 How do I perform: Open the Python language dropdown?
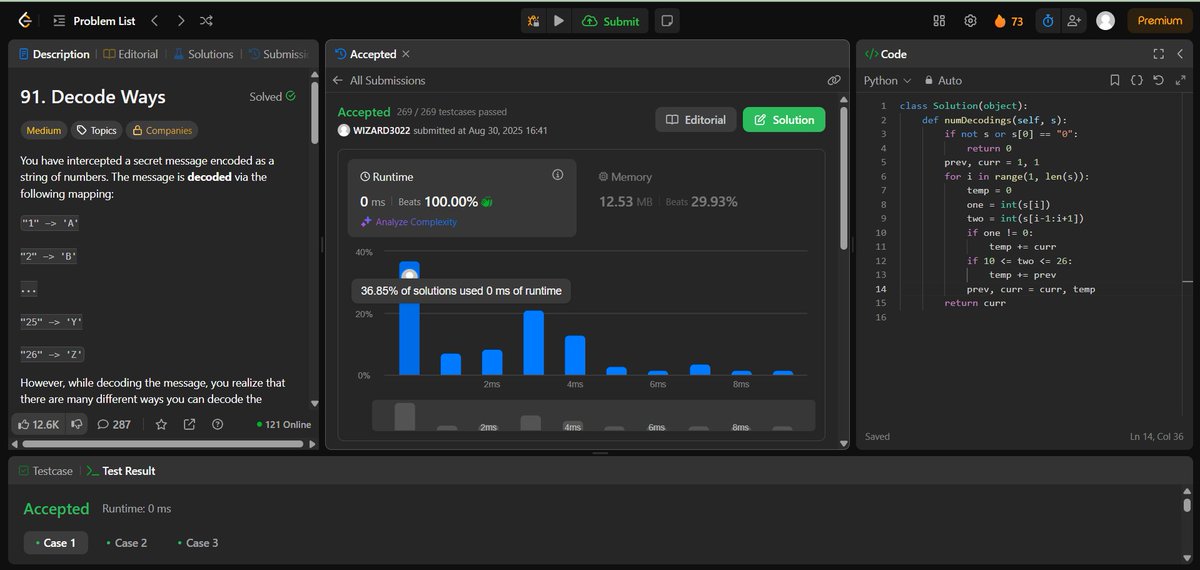click(x=887, y=80)
